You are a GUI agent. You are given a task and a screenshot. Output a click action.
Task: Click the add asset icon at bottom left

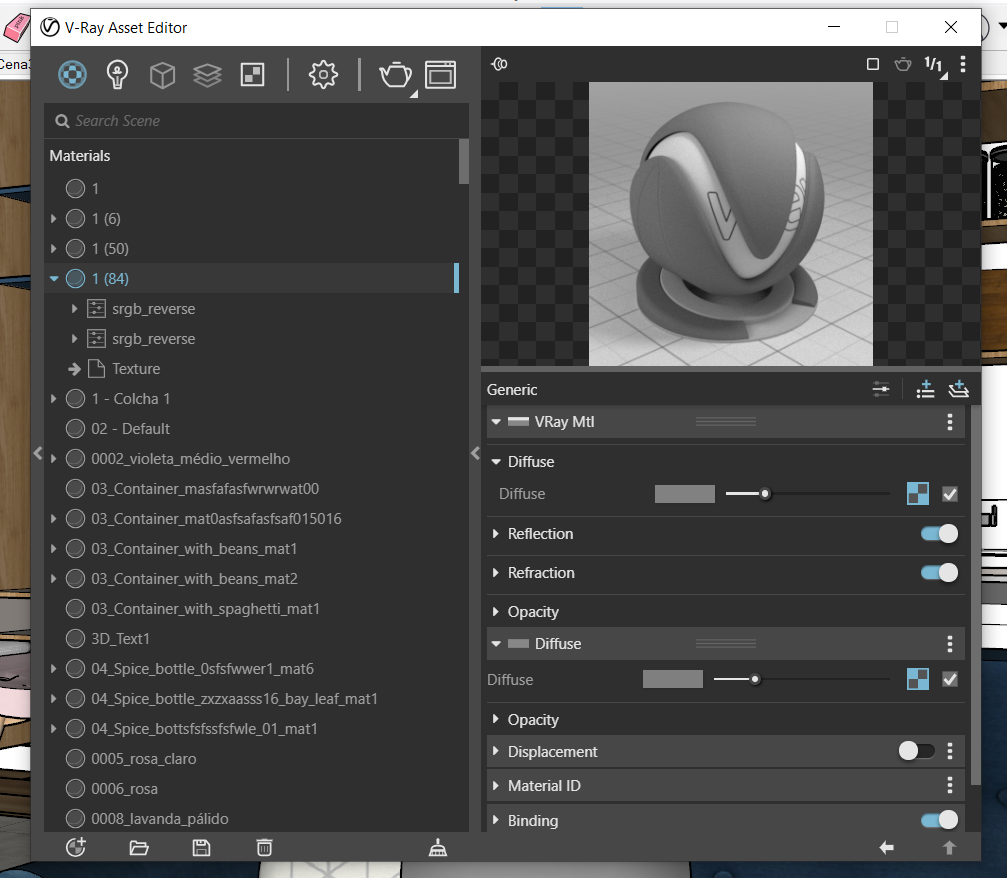76,847
